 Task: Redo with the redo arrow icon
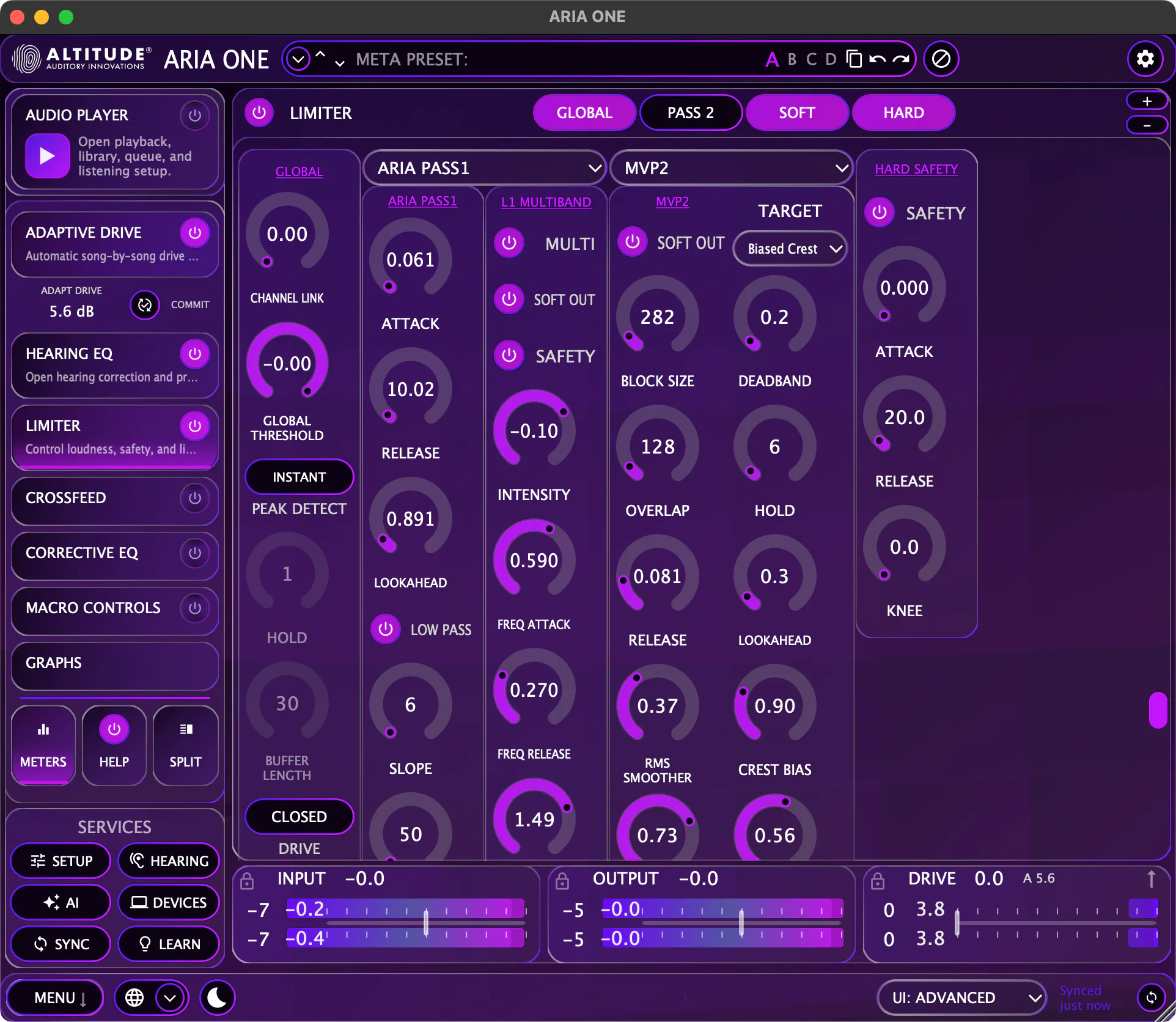tap(900, 59)
